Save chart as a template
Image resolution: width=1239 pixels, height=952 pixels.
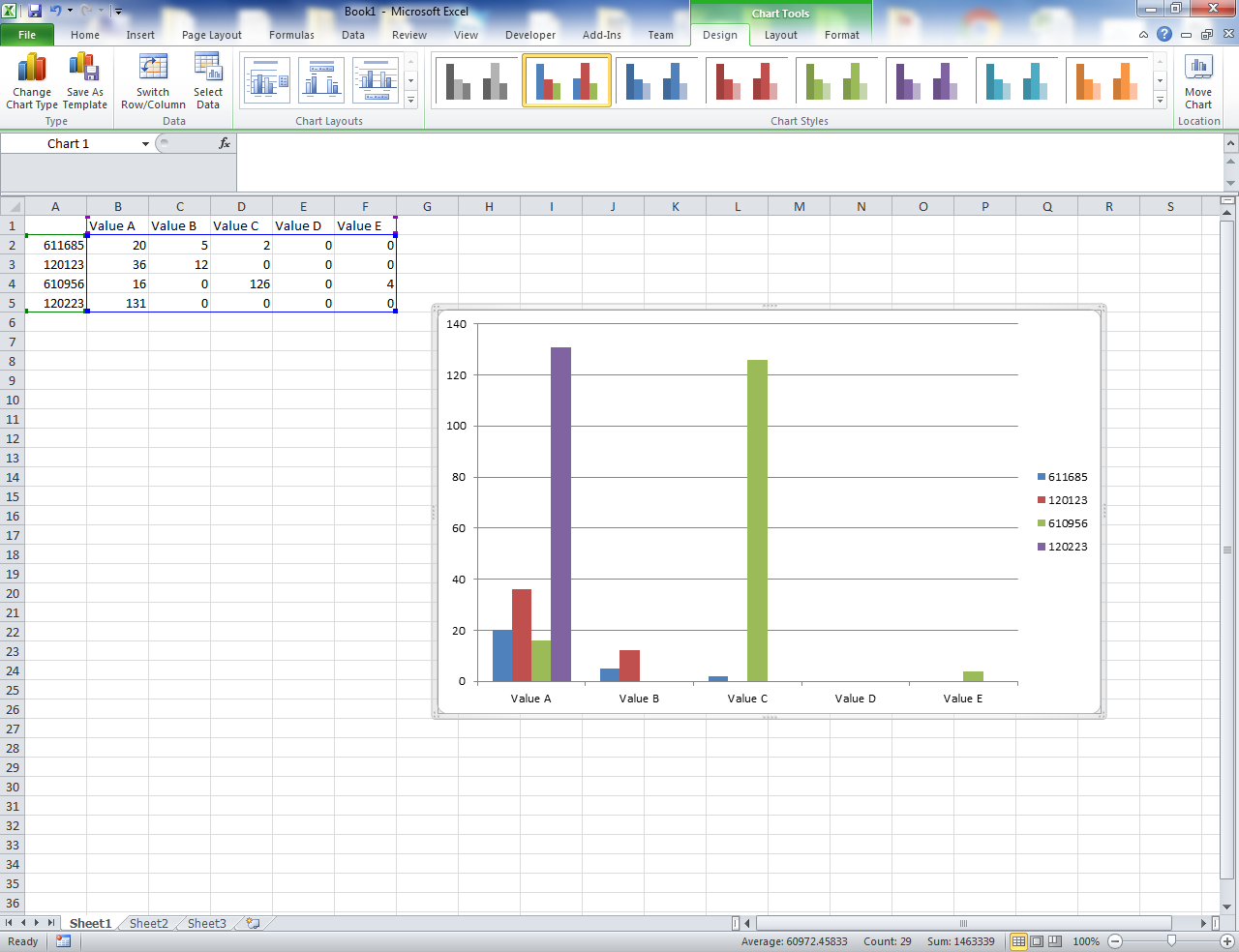coord(85,81)
